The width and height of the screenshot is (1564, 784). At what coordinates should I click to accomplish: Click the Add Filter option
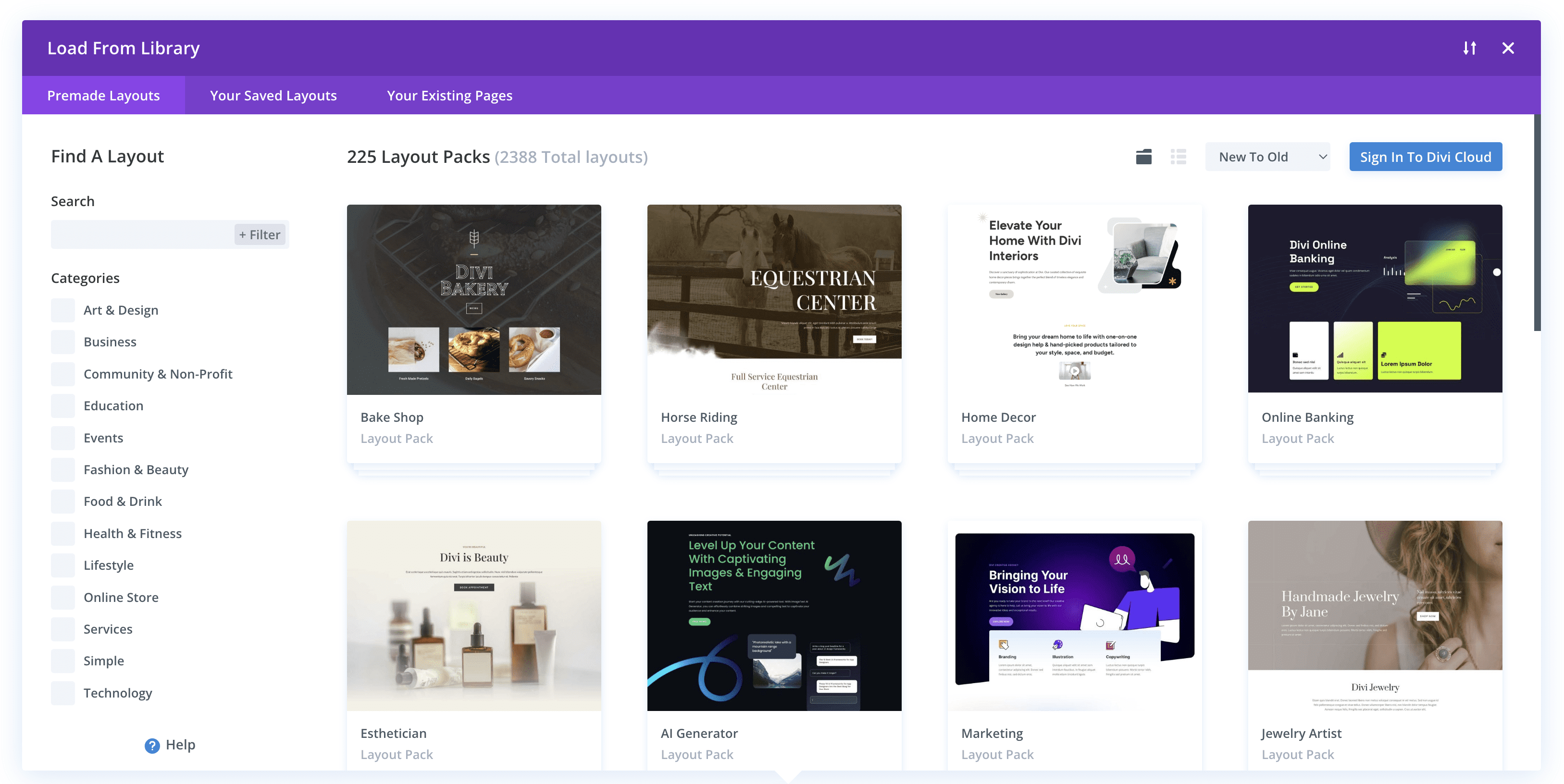[x=259, y=234]
